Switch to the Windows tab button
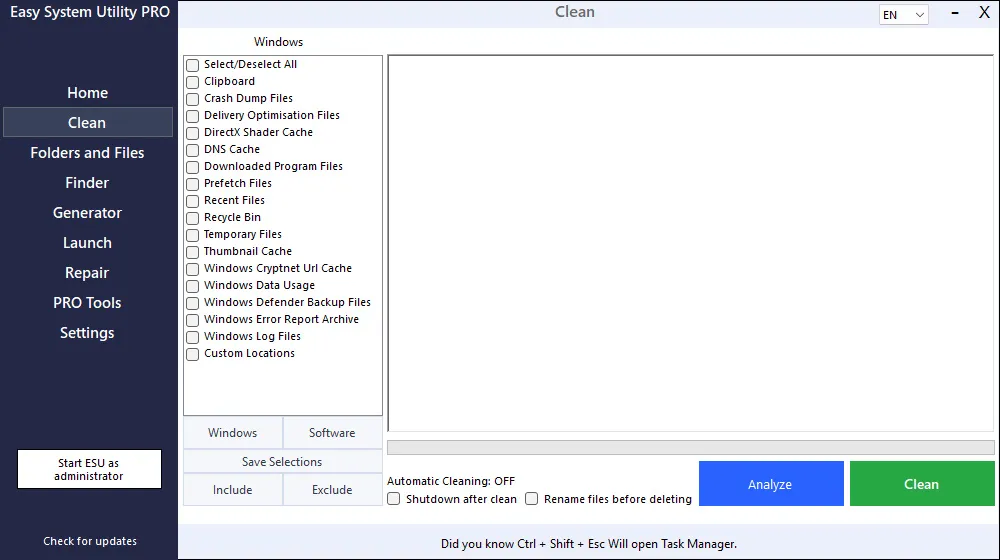 [x=233, y=432]
